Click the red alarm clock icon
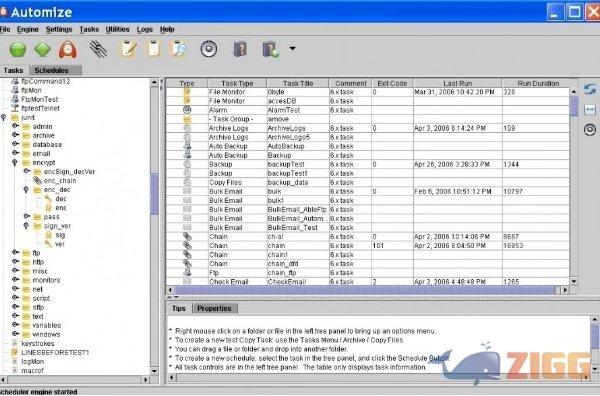Screen dimensions: 600x396 (x=68, y=49)
